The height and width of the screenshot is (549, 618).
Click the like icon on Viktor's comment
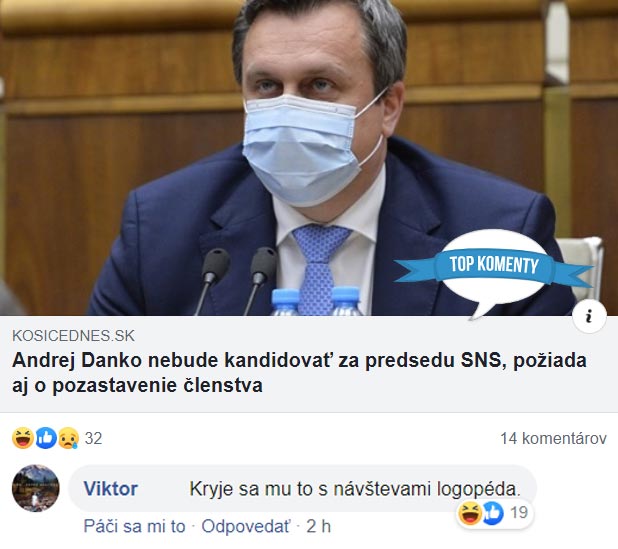point(493,513)
